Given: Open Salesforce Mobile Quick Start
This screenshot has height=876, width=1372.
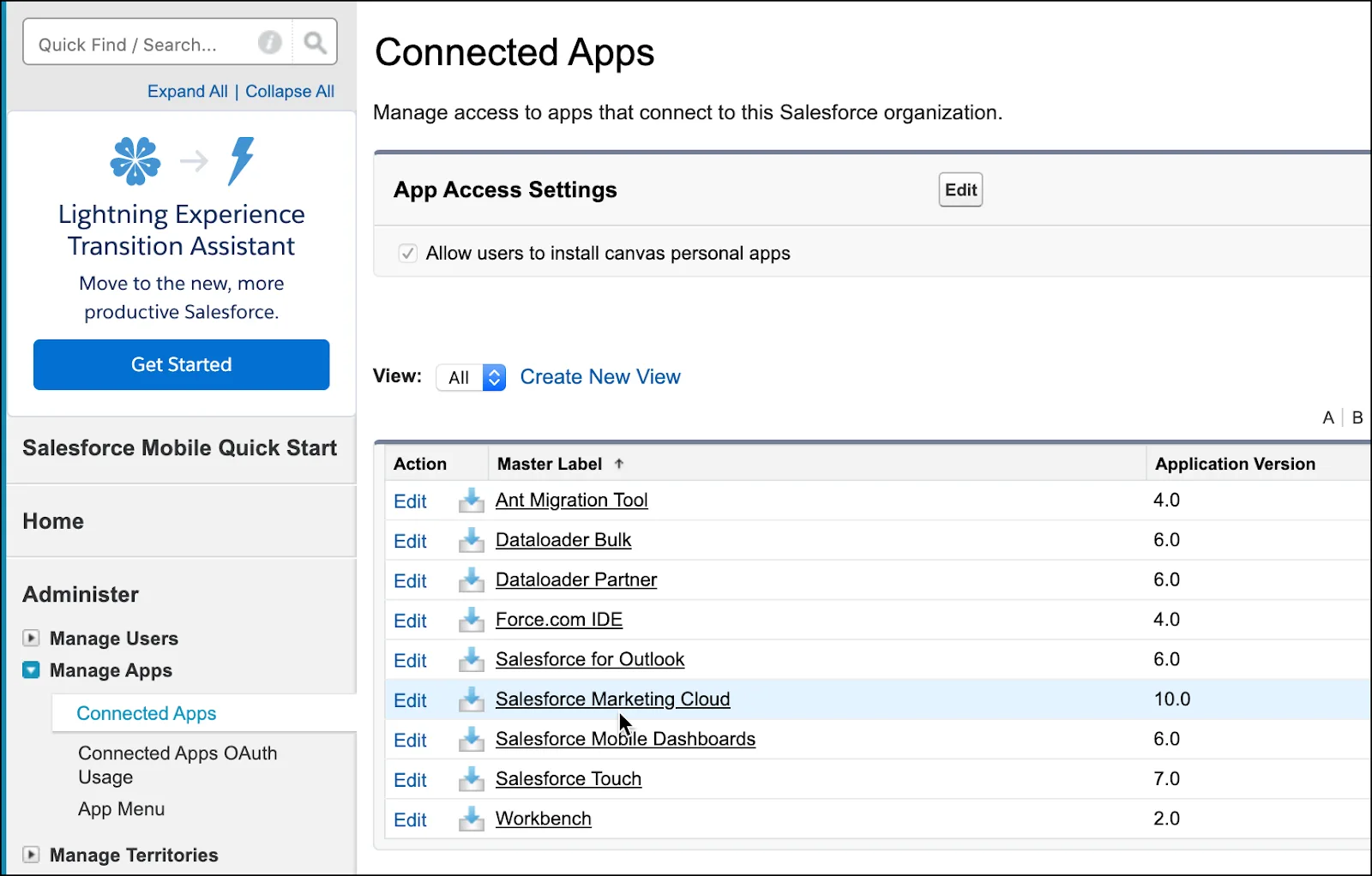Looking at the screenshot, I should coord(180,447).
